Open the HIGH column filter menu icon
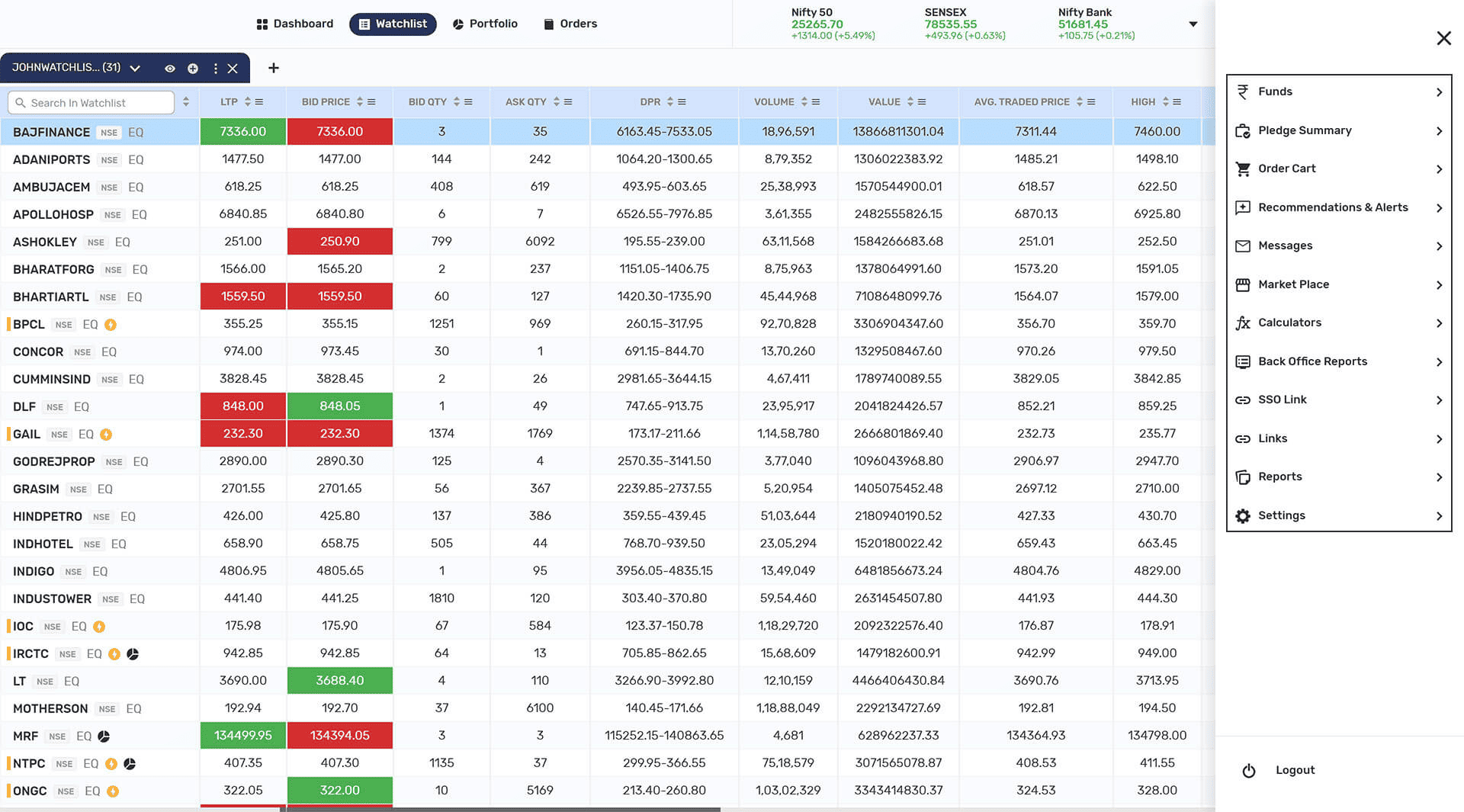Viewport: 1464px width, 812px height. click(x=1177, y=102)
